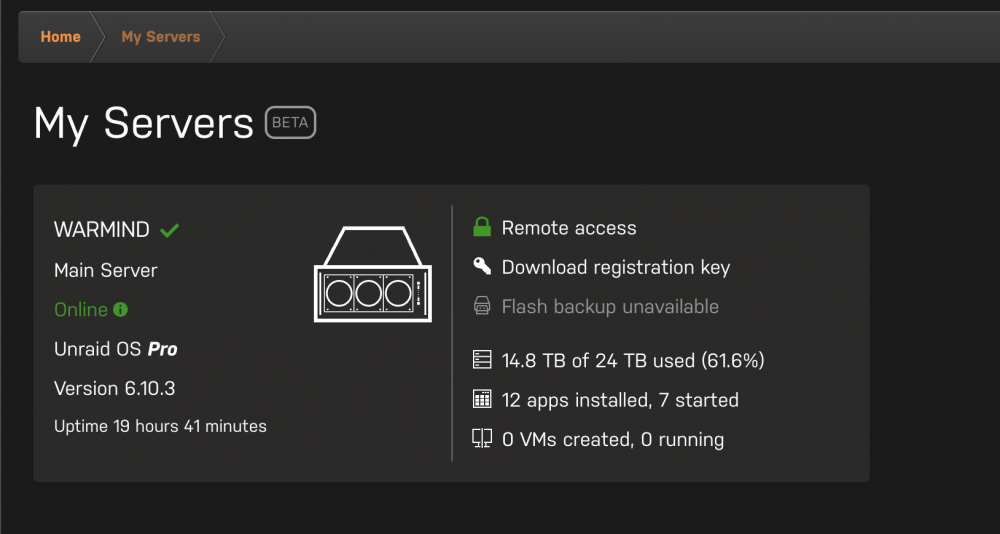Download registration key
The image size is (1000, 534).
point(616,268)
